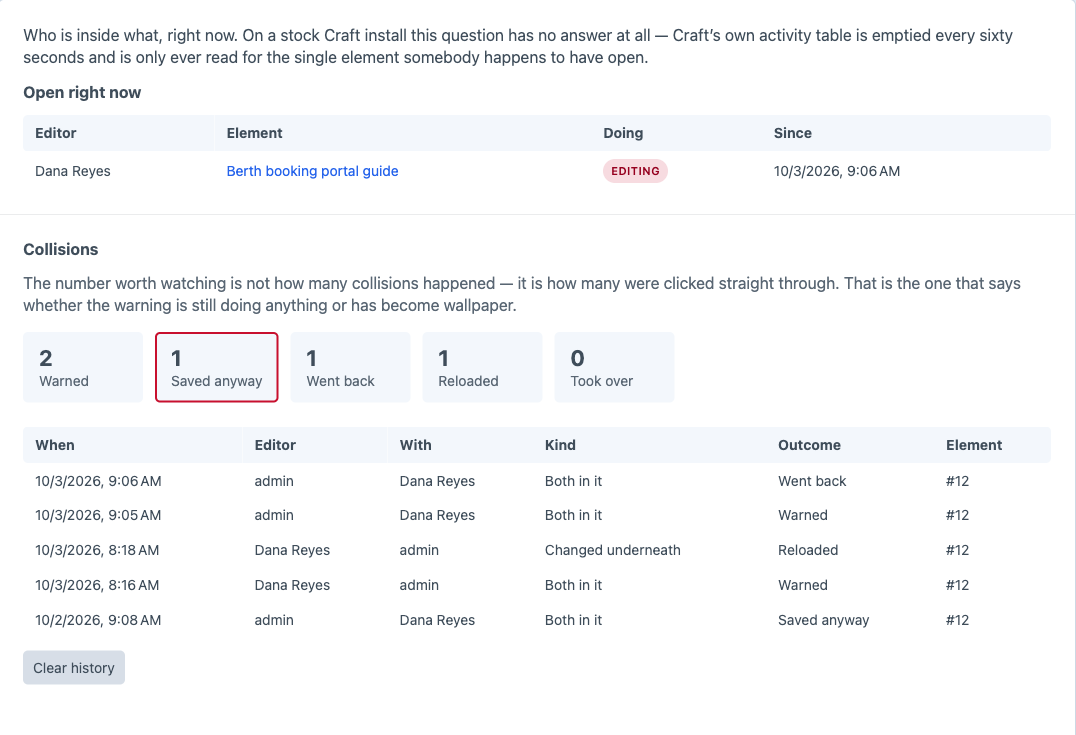Click the When column header
This screenshot has height=735, width=1076.
click(x=55, y=445)
